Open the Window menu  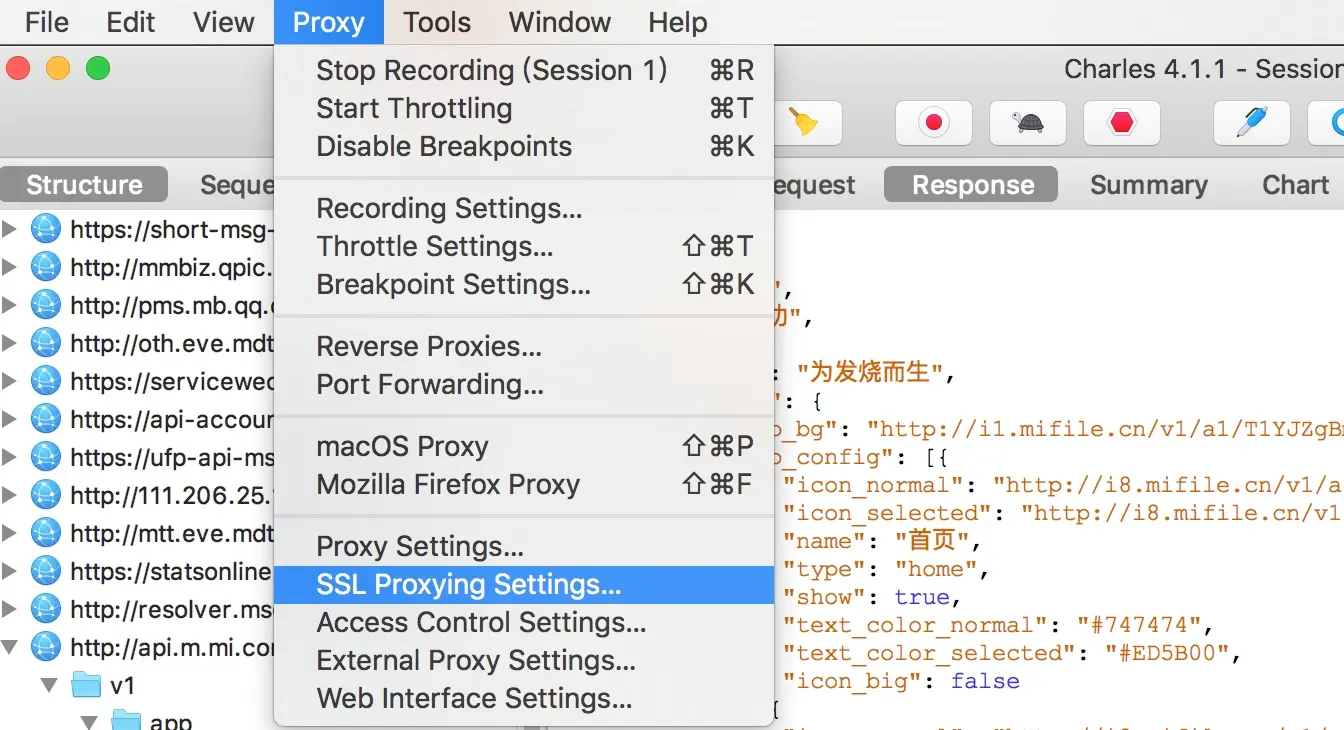click(x=560, y=22)
